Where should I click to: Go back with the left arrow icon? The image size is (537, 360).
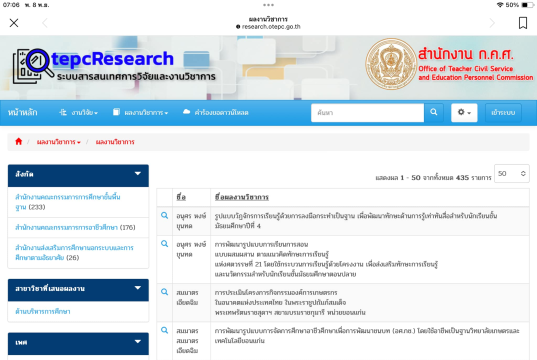45,23
